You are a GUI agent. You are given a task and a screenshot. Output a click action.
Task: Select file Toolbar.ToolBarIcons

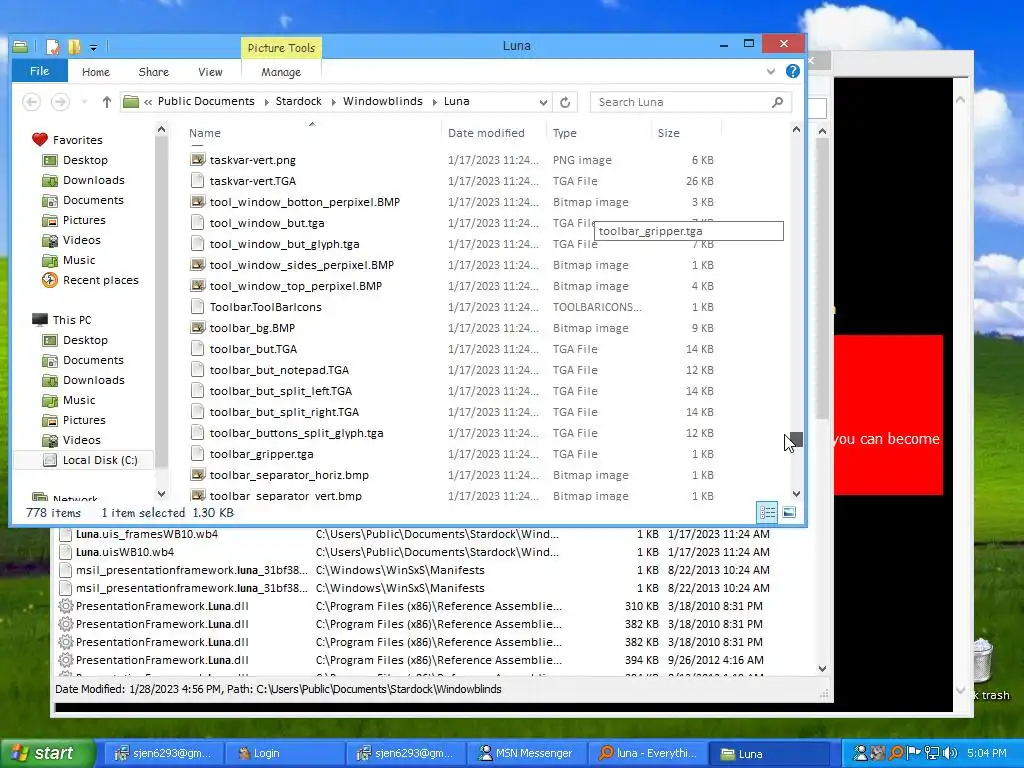[x=265, y=307]
